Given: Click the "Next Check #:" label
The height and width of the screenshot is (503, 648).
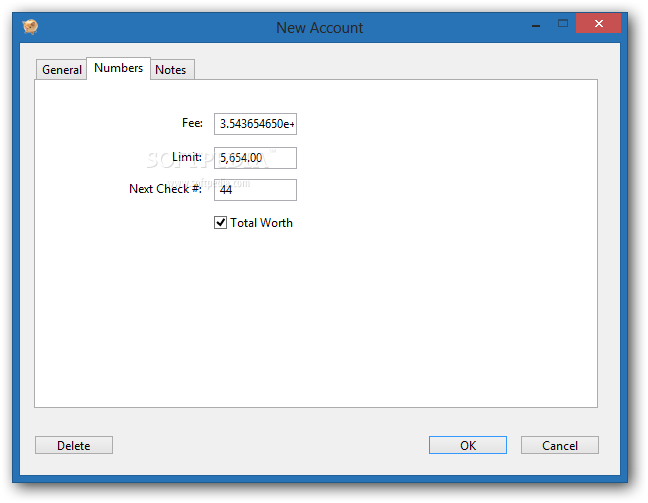Looking at the screenshot, I should [165, 189].
